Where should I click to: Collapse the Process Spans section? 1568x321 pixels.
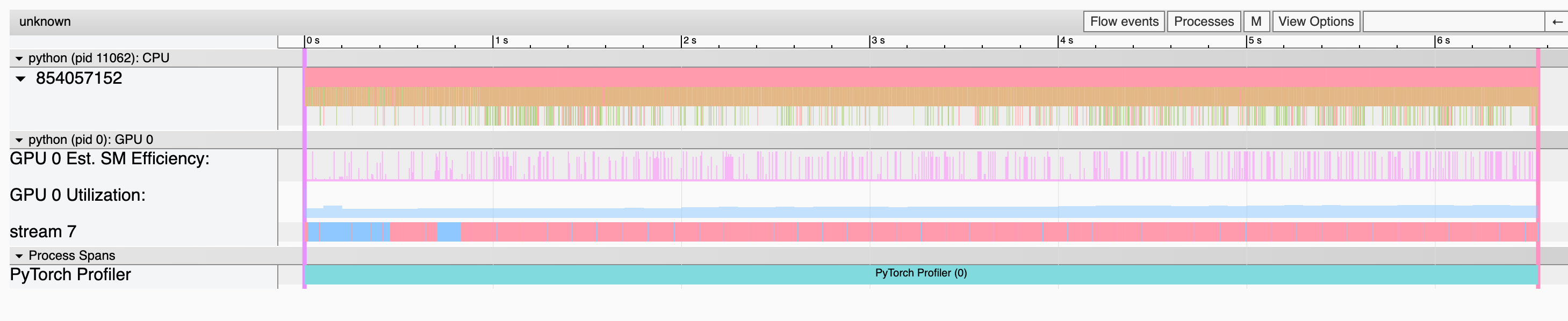click(x=19, y=256)
